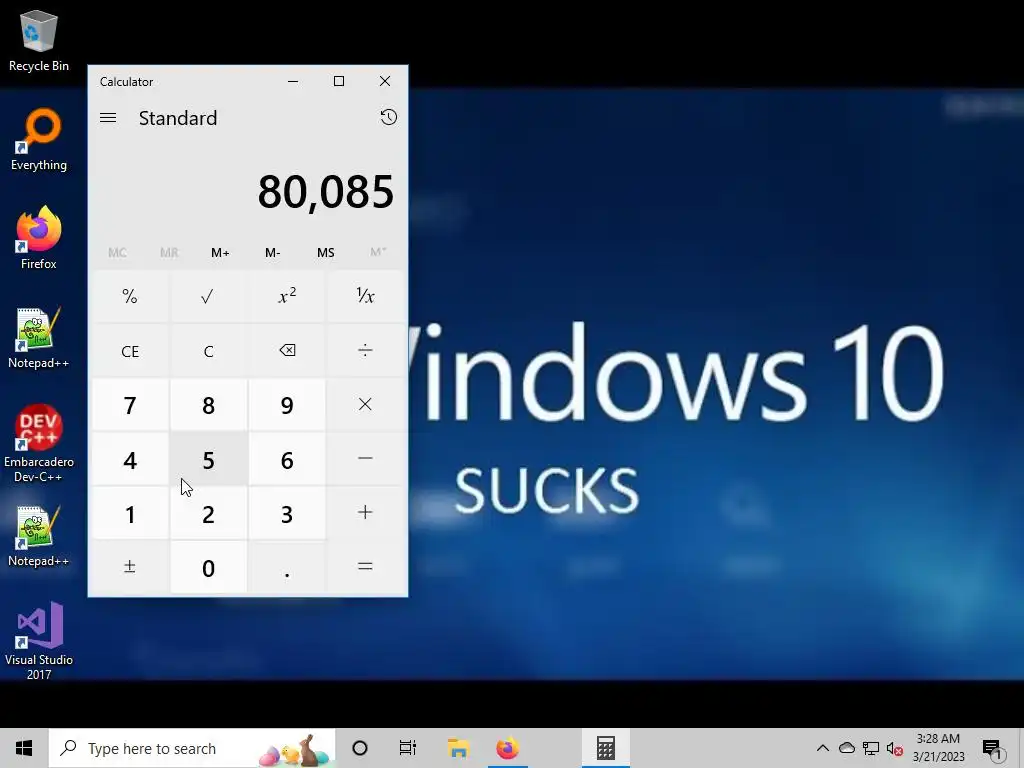Select the Embarcadero Dev-C++ desktop shortcut
Screen dimensions: 1024x768
(39, 444)
